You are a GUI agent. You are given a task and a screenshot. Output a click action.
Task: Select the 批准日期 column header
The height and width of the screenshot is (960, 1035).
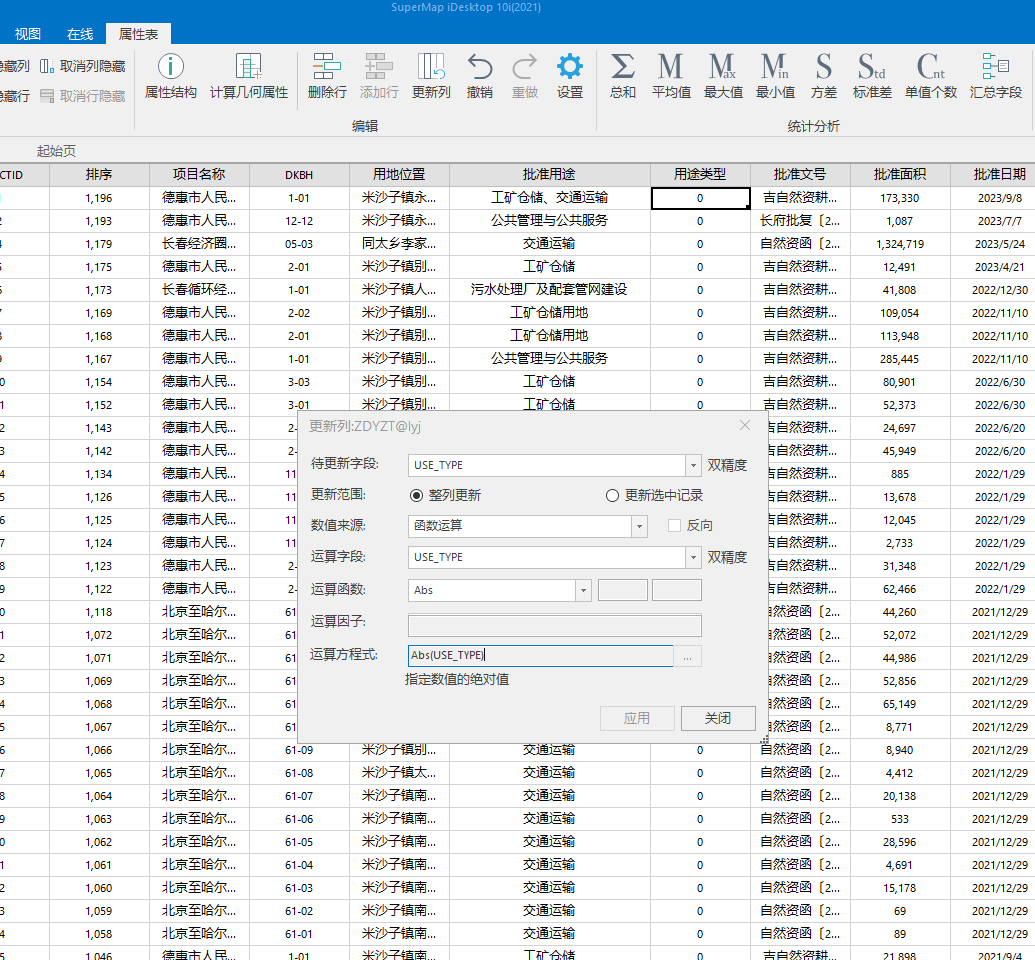coord(995,175)
